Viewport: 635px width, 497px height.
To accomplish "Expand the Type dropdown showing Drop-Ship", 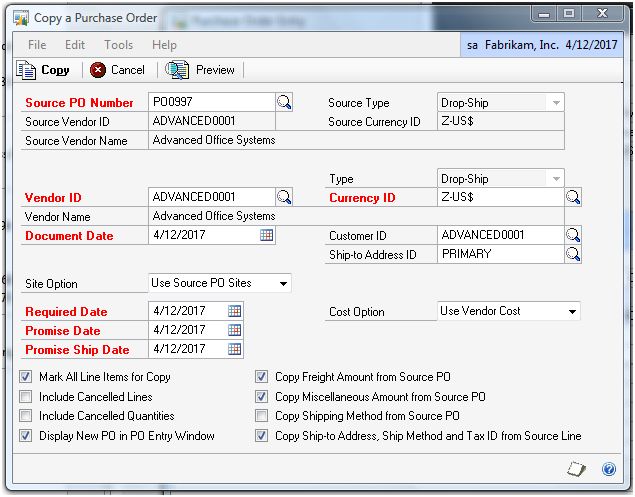I will point(556,179).
